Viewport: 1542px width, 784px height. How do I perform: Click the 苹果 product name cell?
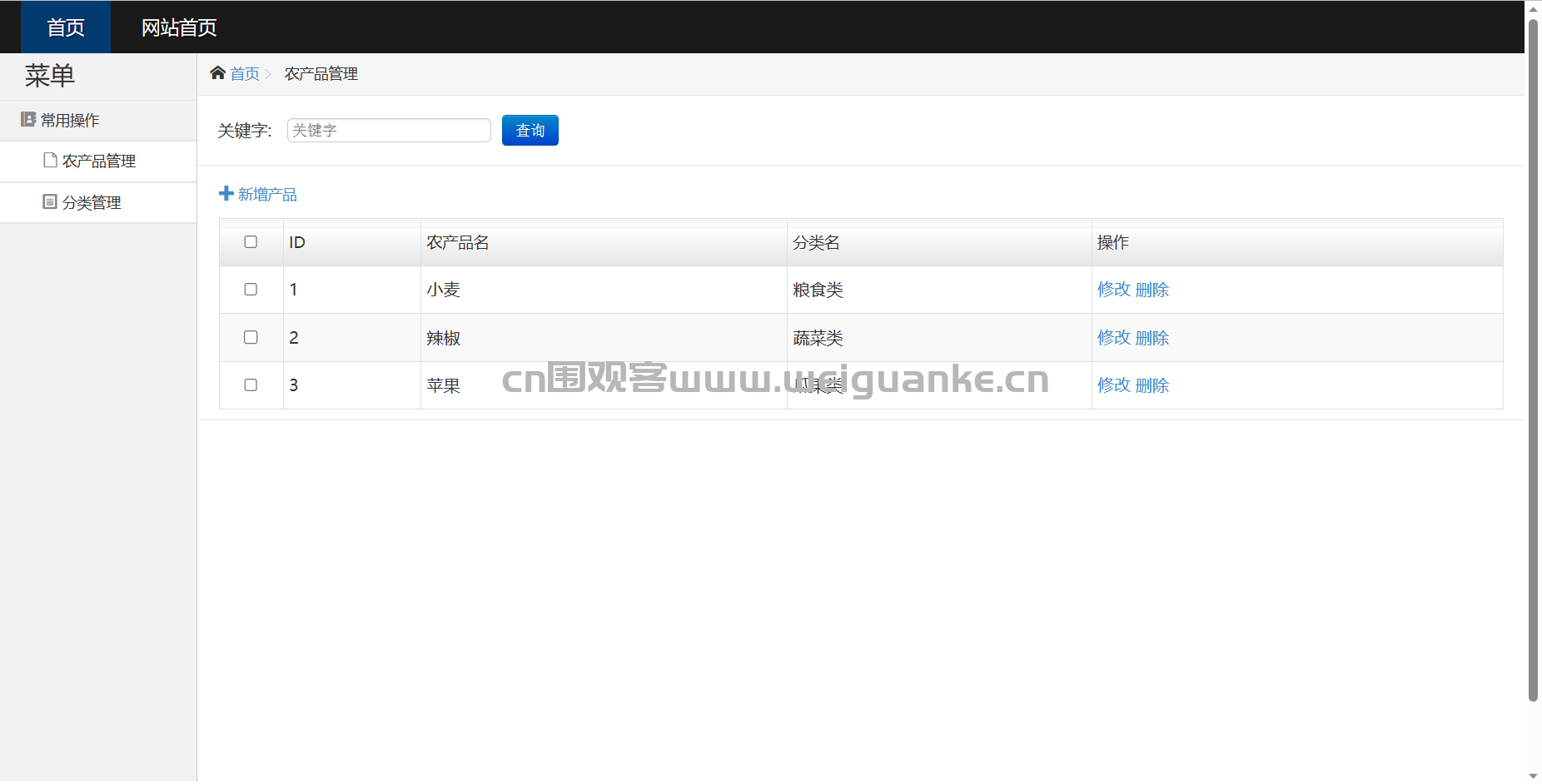point(604,385)
